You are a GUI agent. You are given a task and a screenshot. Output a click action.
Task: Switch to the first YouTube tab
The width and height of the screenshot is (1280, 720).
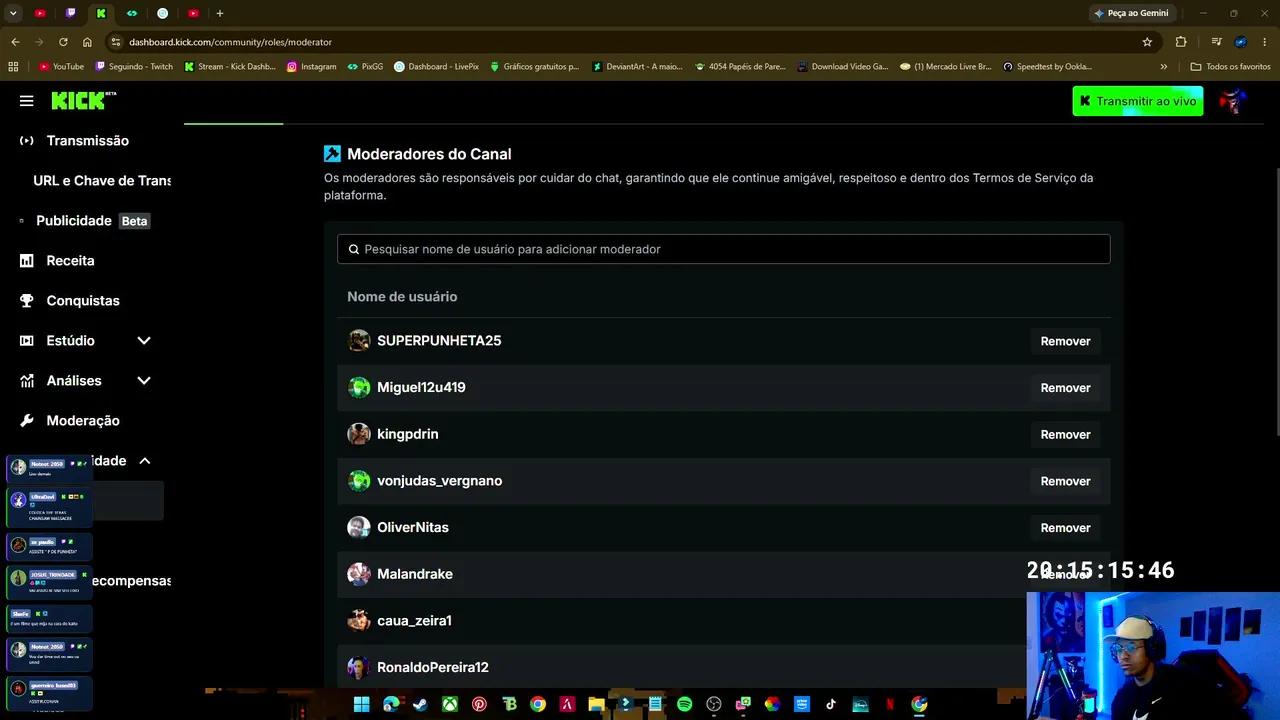click(x=40, y=13)
